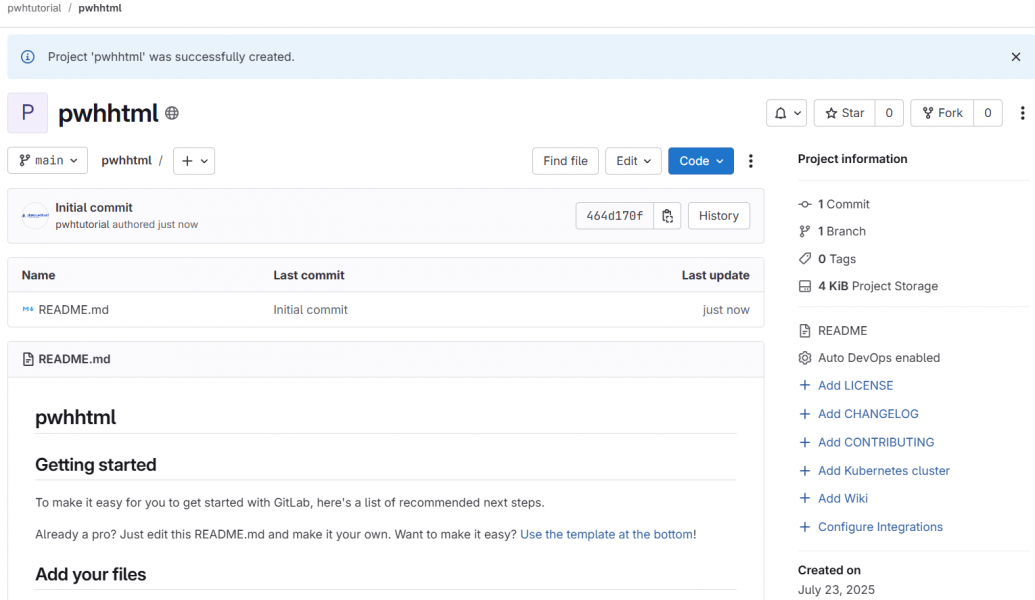This screenshot has height=600, width=1035.
Task: Click the pwhtutorial author avatar
Action: 35,216
